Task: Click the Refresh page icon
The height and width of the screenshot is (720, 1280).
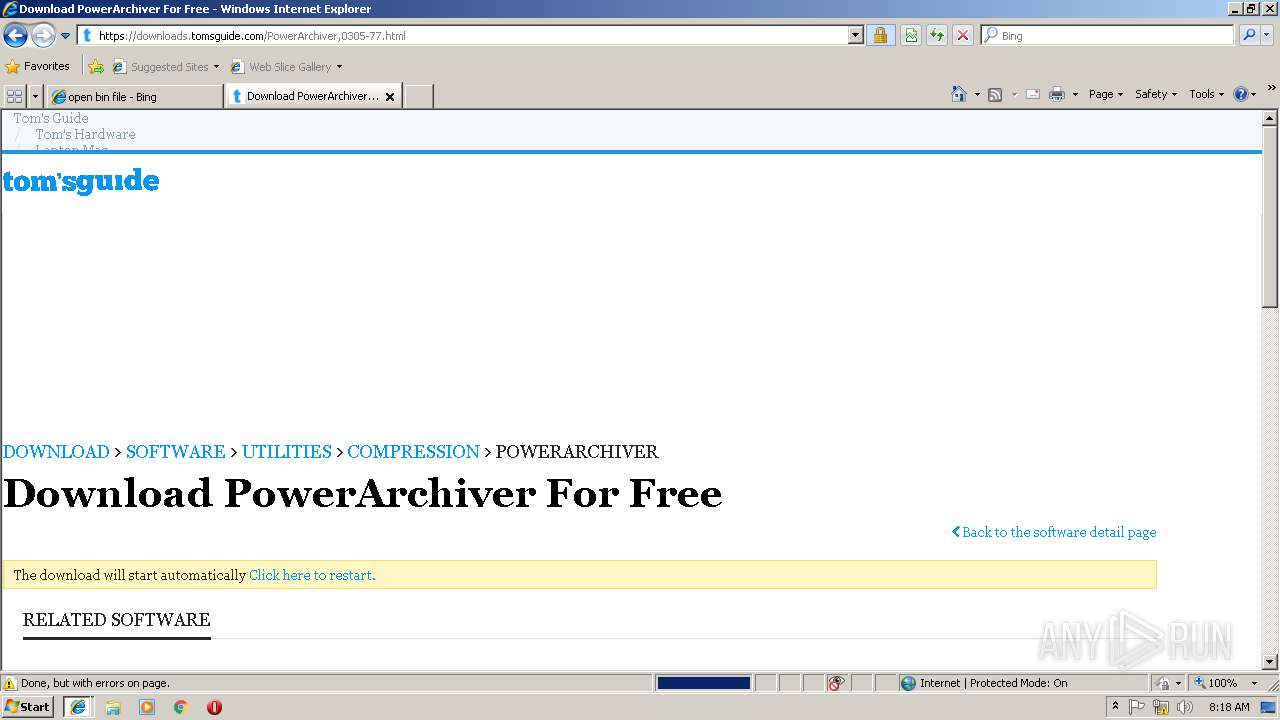Action: click(937, 35)
